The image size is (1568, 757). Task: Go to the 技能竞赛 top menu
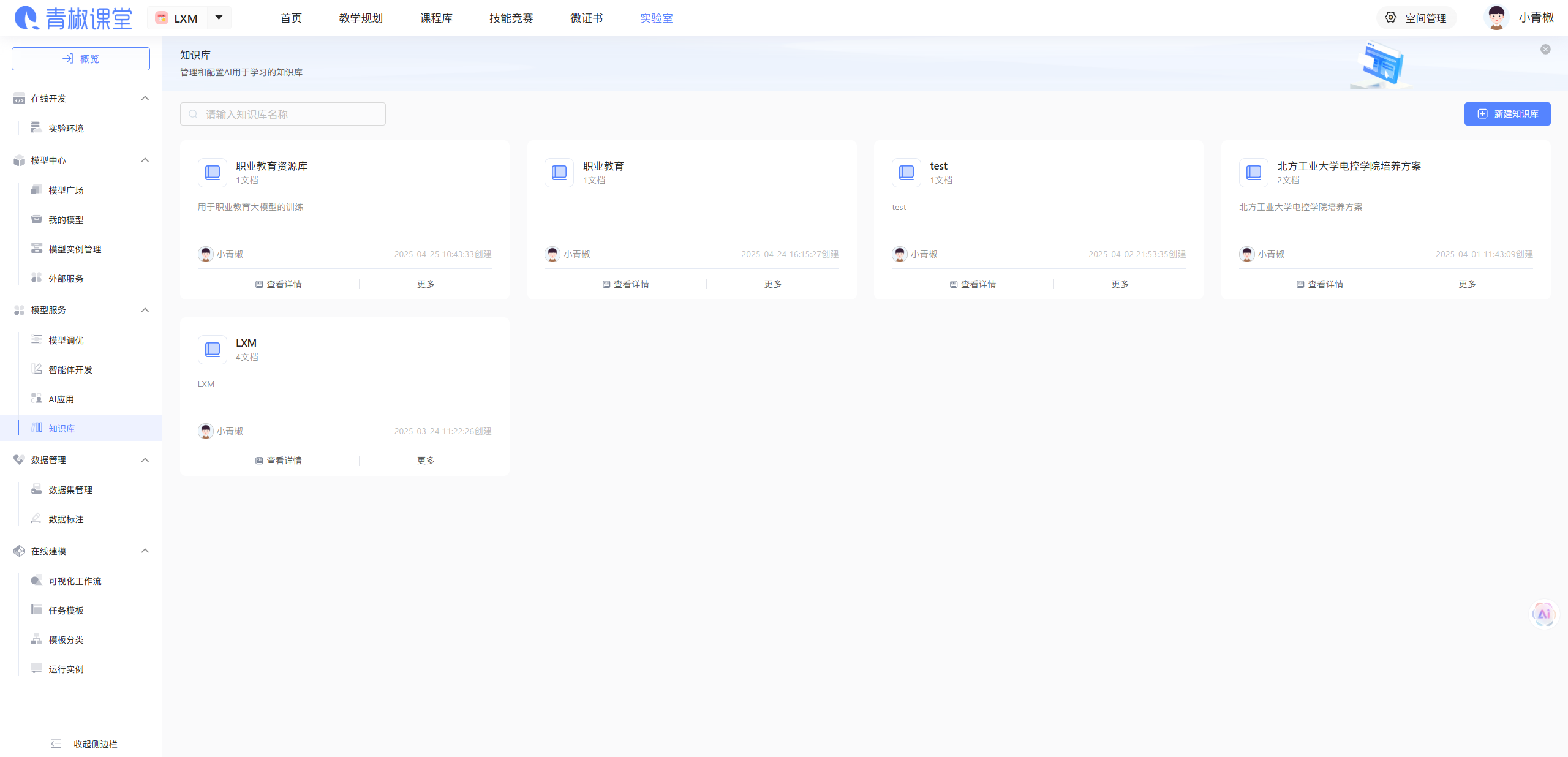[511, 18]
